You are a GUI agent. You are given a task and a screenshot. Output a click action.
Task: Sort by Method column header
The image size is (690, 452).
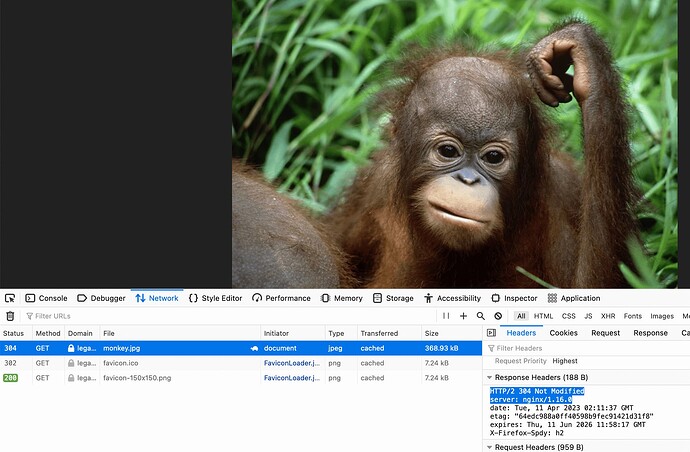[48, 333]
